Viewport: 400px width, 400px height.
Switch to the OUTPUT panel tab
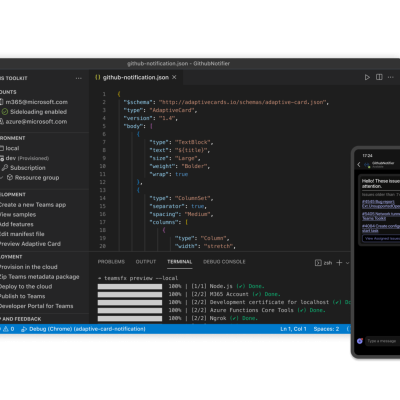point(146,262)
